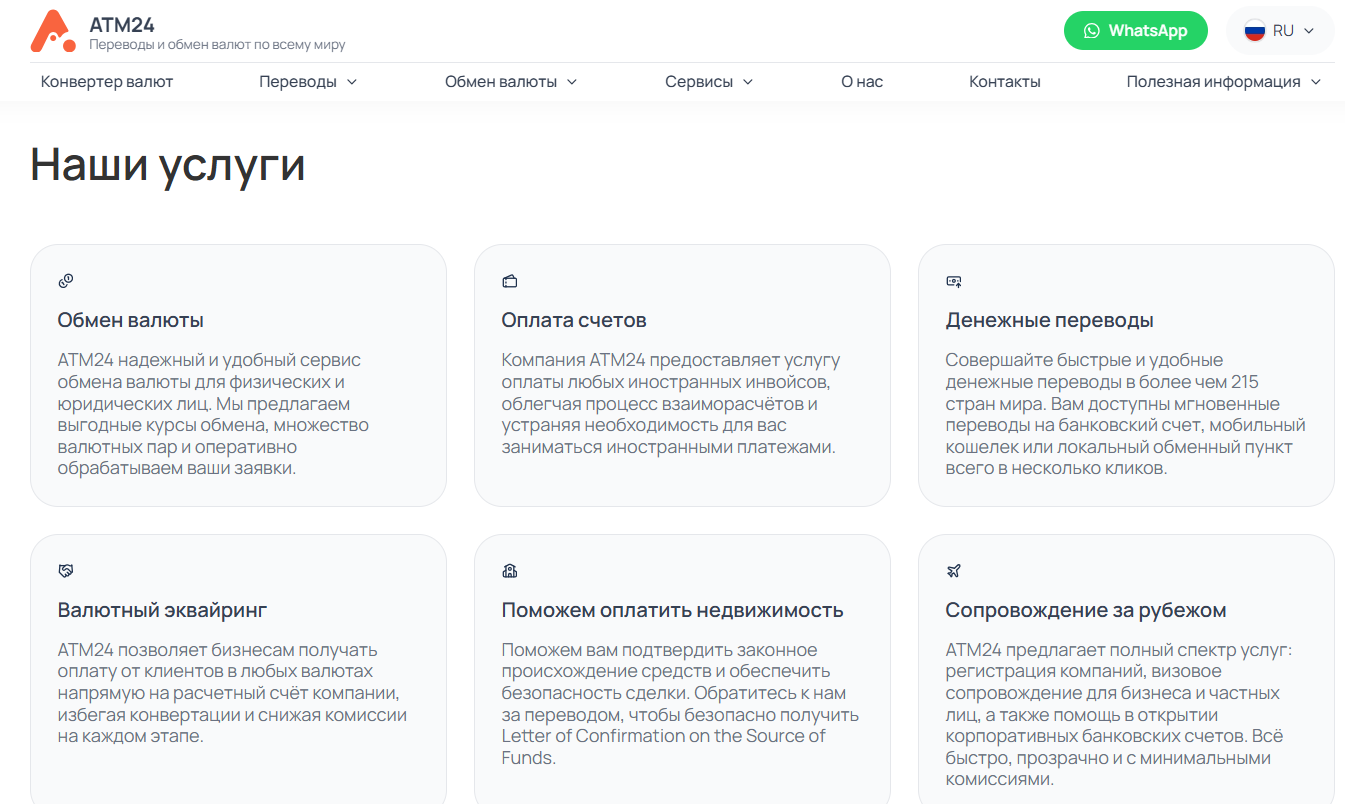The height and width of the screenshot is (804, 1345).
Task: Click description starting ATM24 надежный и удобный сервис
Action: (214, 414)
